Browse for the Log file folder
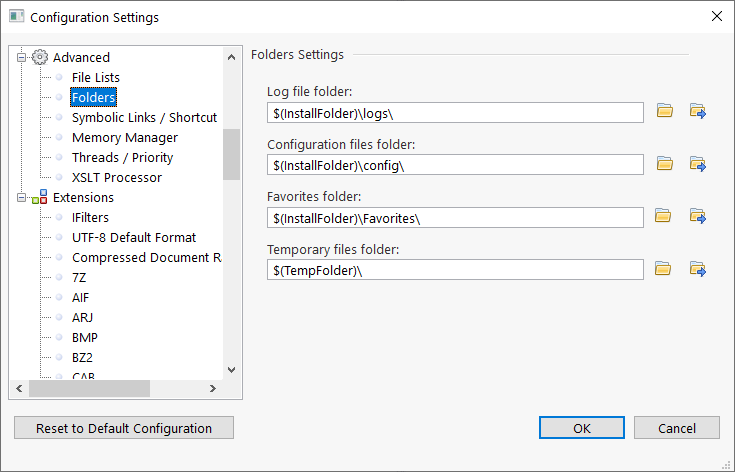The height and width of the screenshot is (472, 735). (x=665, y=111)
